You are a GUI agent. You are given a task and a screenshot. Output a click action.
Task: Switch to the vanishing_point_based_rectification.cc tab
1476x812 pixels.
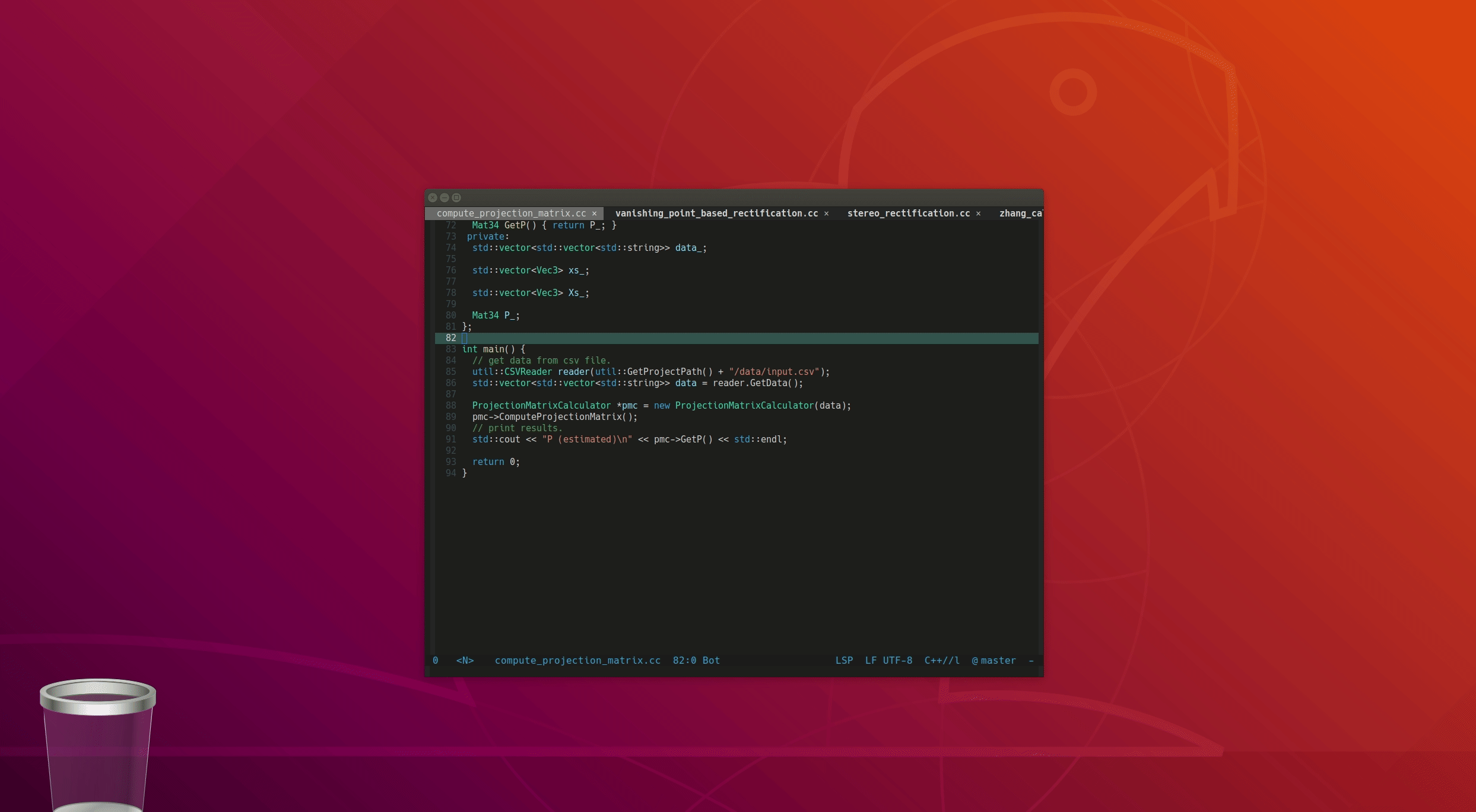pyautogui.click(x=716, y=214)
